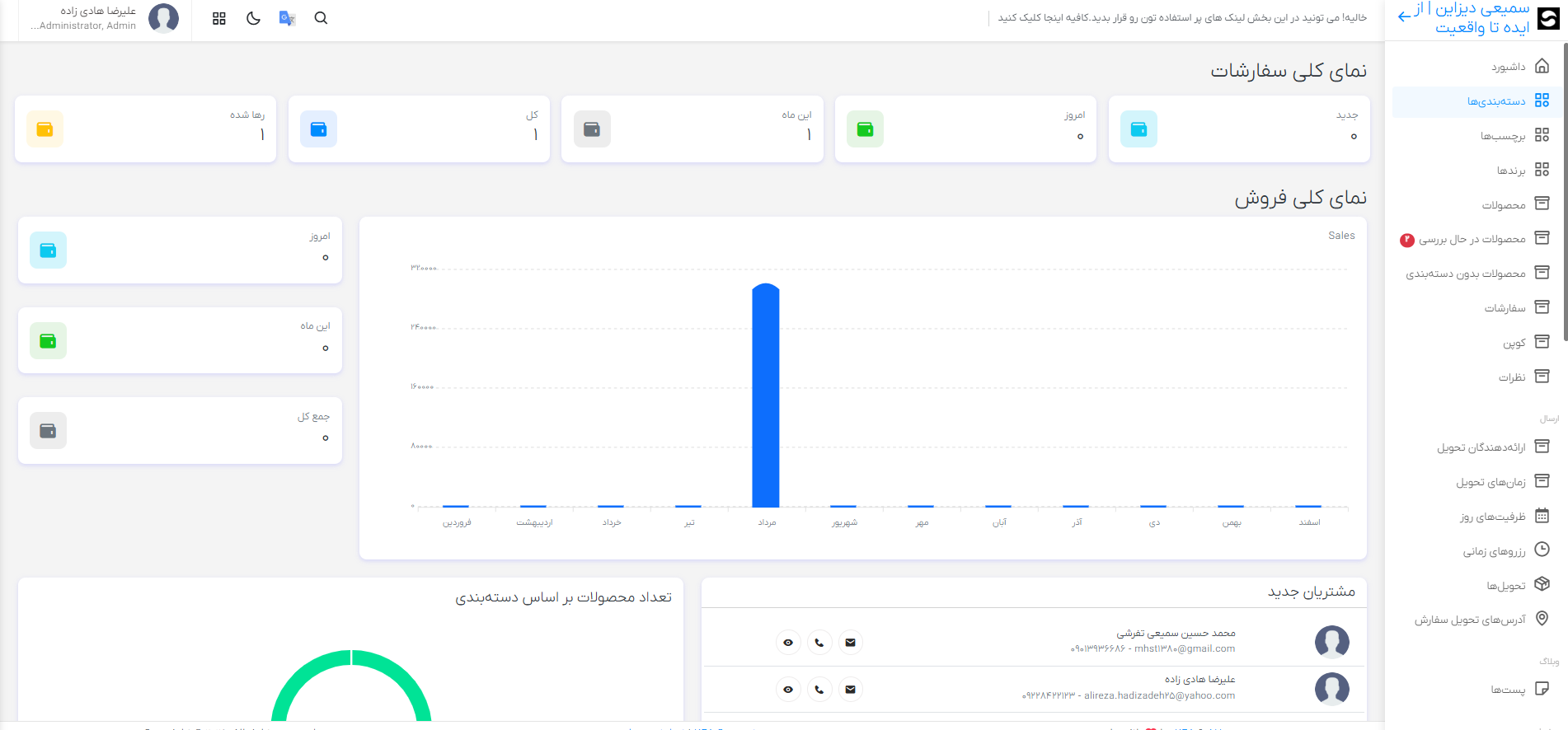Click the Sales chart legend label
This screenshot has height=730, width=1568.
pos(1341,236)
